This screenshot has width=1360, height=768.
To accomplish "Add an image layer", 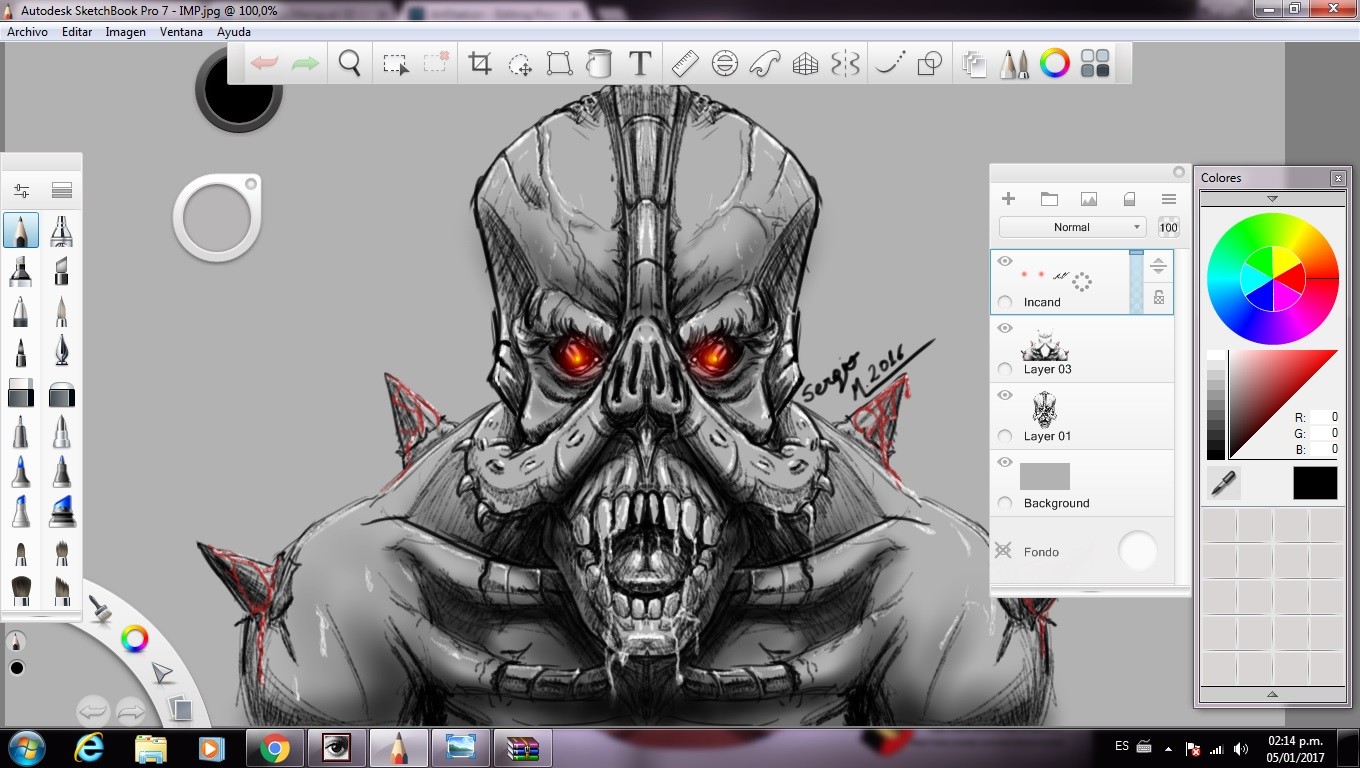I will 1089,199.
